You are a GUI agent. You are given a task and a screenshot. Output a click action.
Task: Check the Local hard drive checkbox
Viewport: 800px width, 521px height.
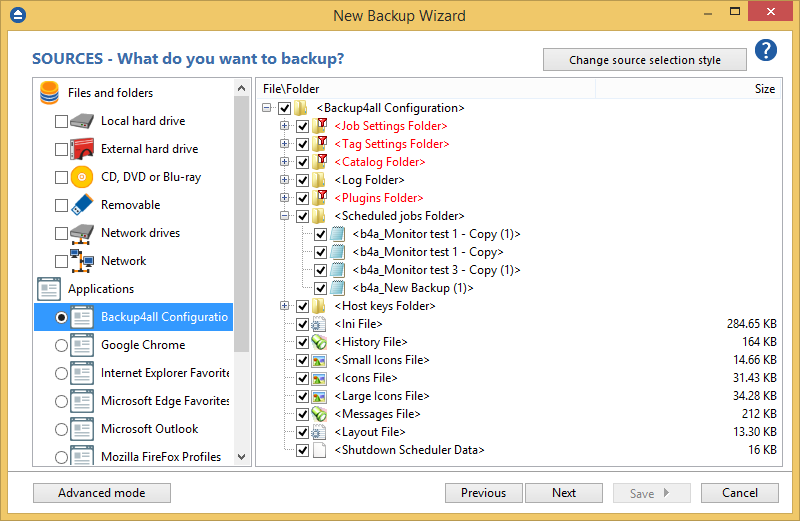[x=61, y=121]
